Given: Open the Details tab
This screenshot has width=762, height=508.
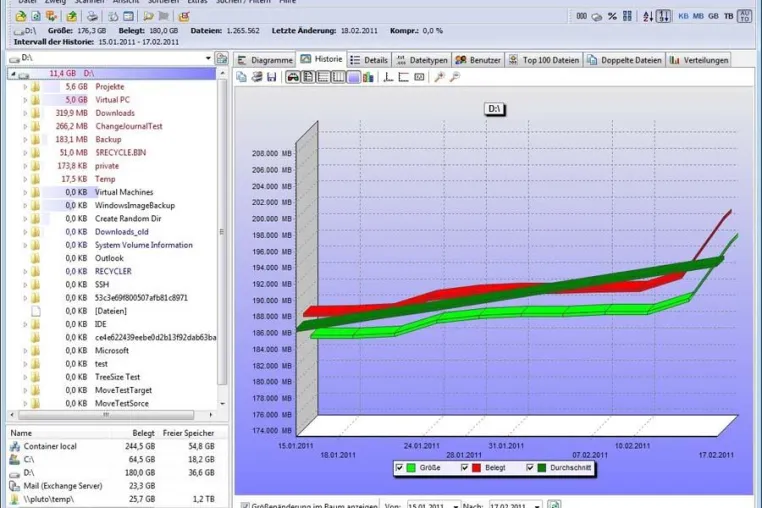Looking at the screenshot, I should (x=369, y=60).
